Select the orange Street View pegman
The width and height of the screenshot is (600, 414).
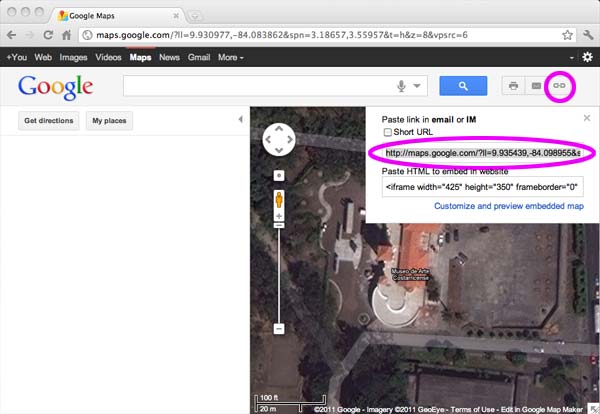279,200
